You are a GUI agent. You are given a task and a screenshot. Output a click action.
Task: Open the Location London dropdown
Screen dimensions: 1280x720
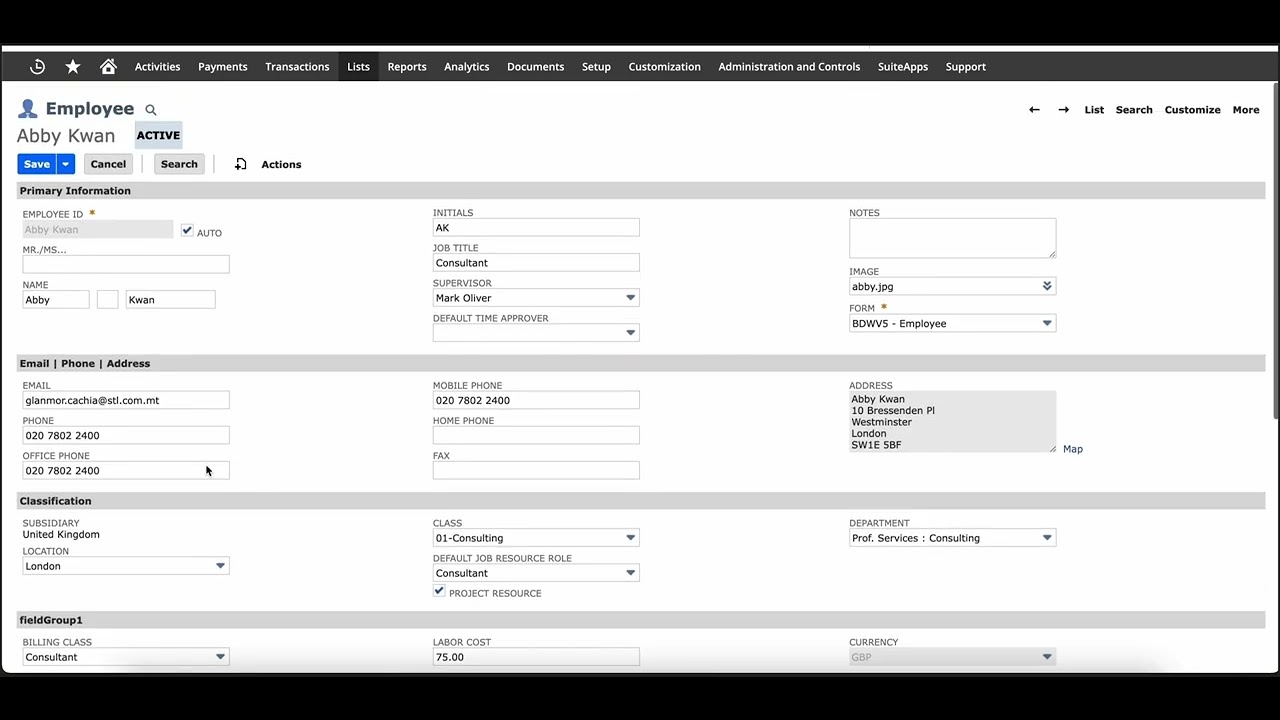click(x=220, y=566)
